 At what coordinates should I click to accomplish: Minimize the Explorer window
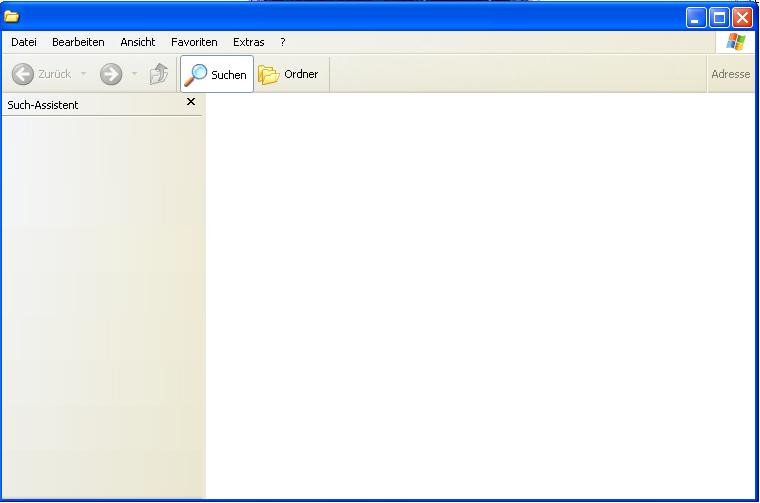[696, 18]
